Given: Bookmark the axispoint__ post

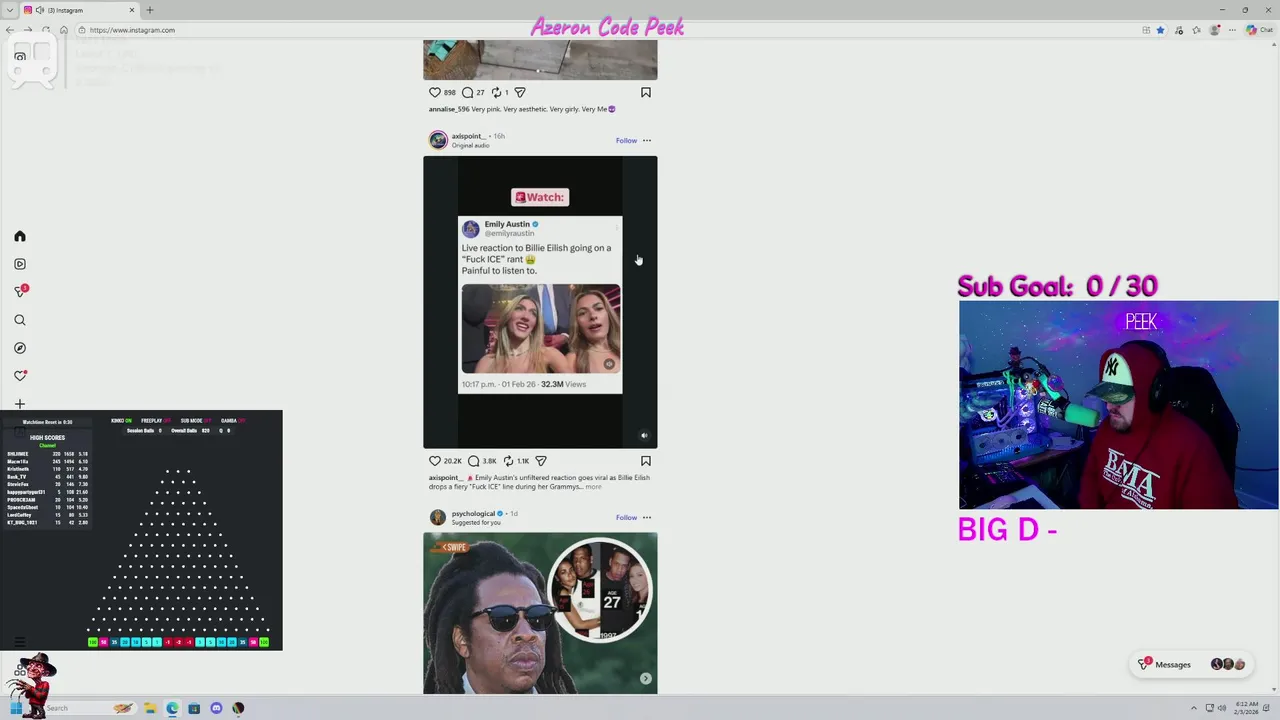Looking at the screenshot, I should [646, 461].
